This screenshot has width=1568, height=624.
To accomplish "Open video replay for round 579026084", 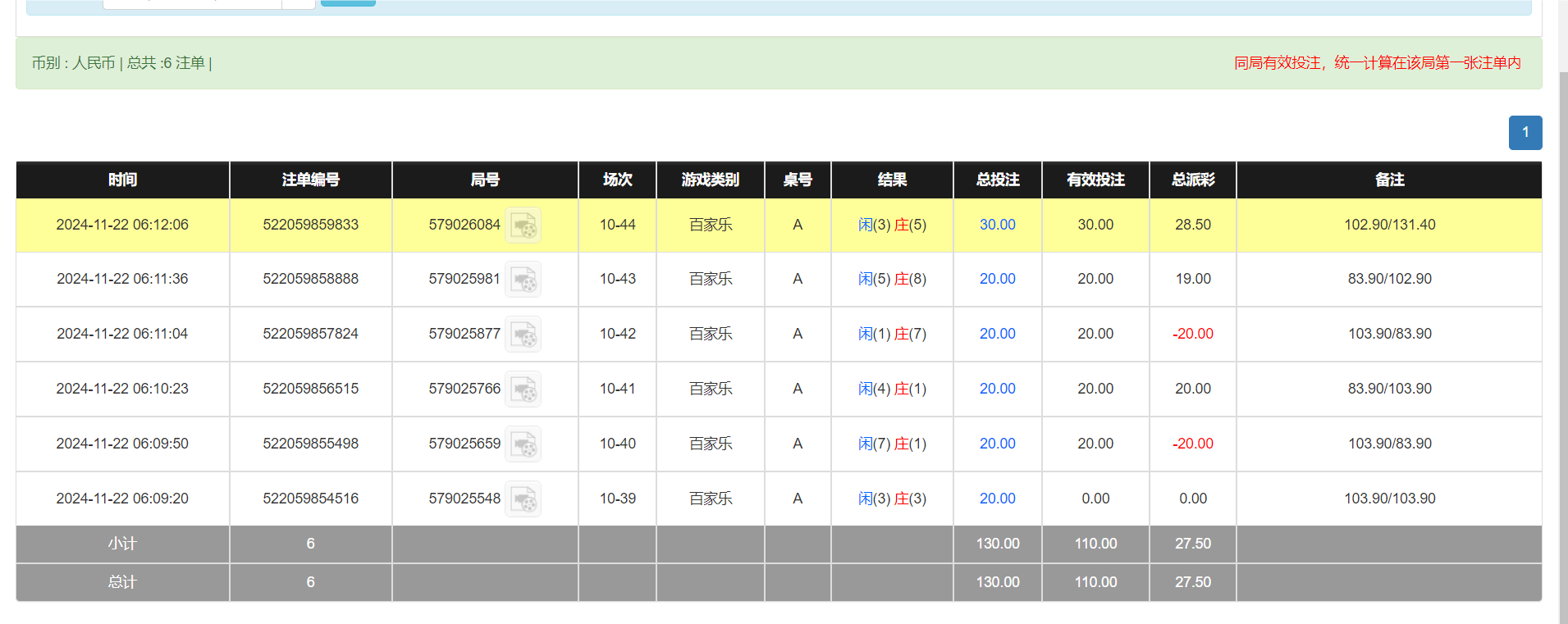I will point(523,225).
